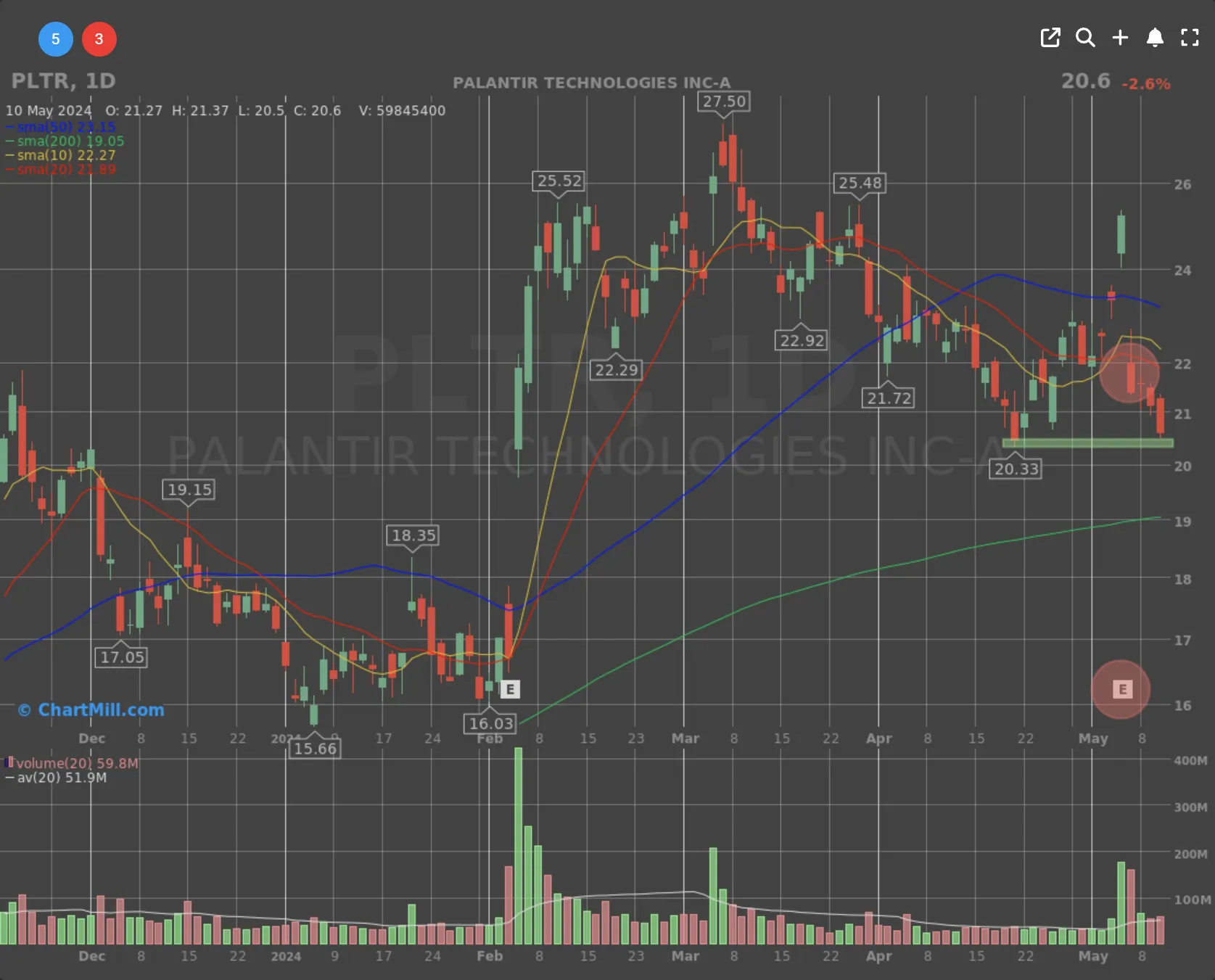The image size is (1215, 980).
Task: Click the 16.03 pivot low label
Action: tap(490, 723)
